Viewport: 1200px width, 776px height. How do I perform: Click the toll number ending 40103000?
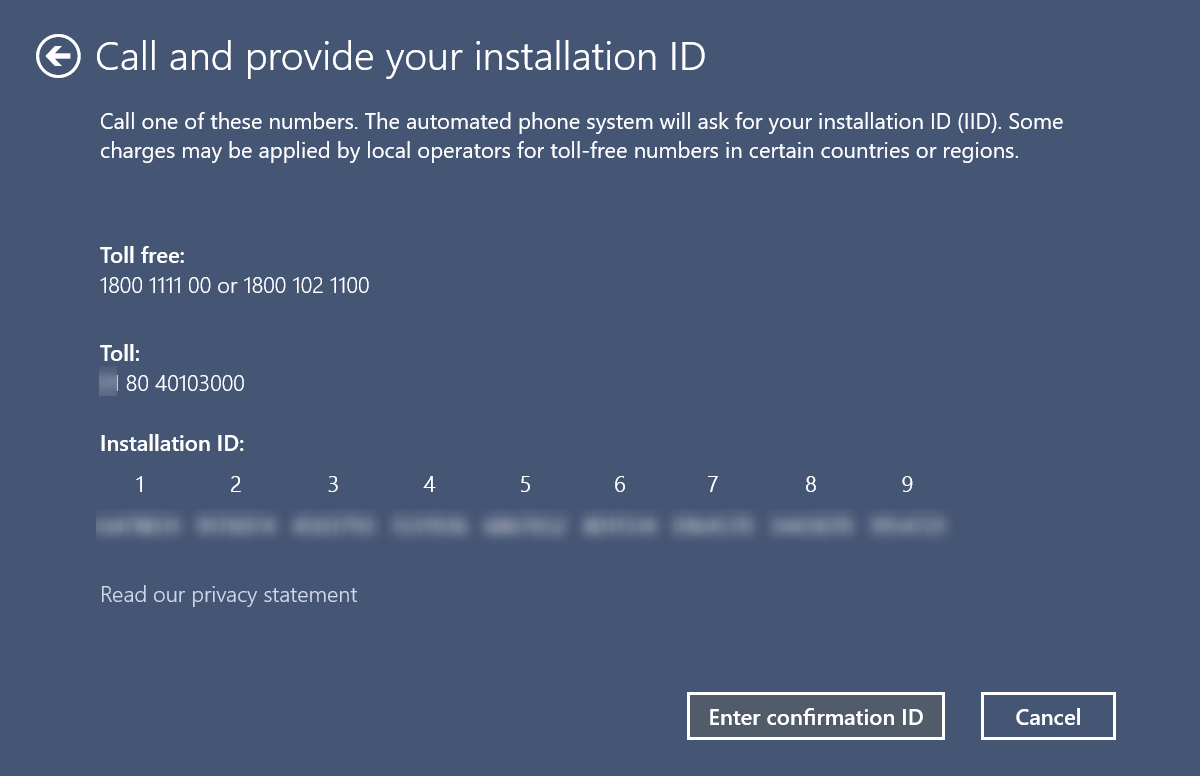pos(185,384)
